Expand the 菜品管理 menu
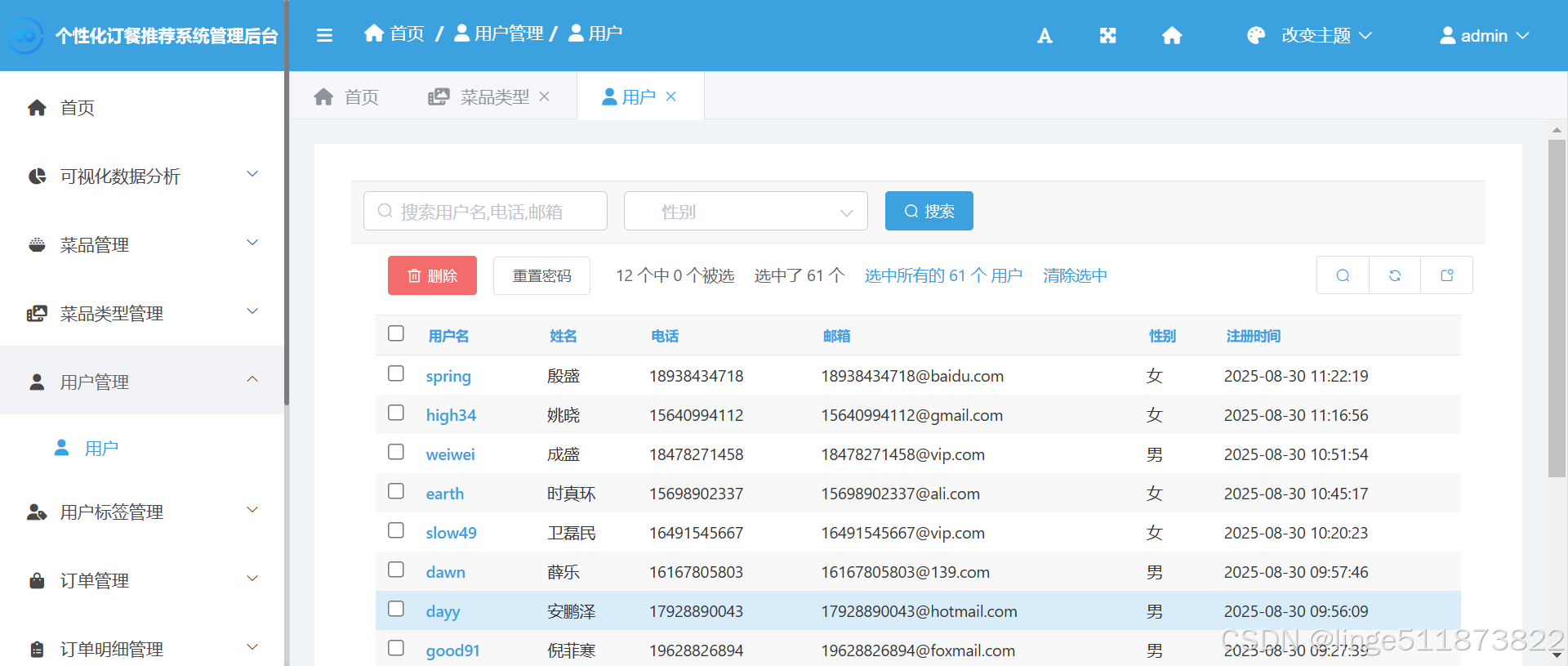 tap(253, 243)
